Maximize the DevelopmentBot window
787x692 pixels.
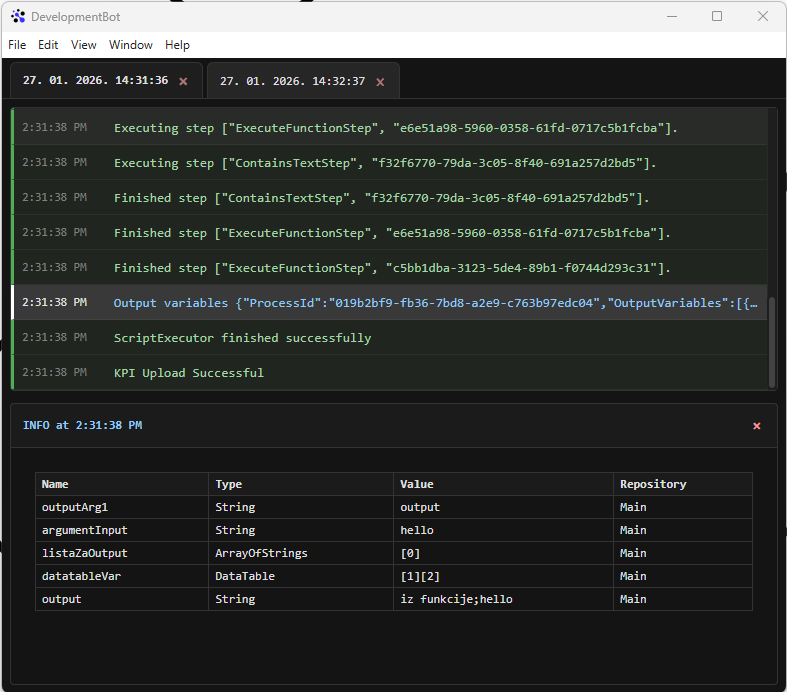tap(717, 16)
